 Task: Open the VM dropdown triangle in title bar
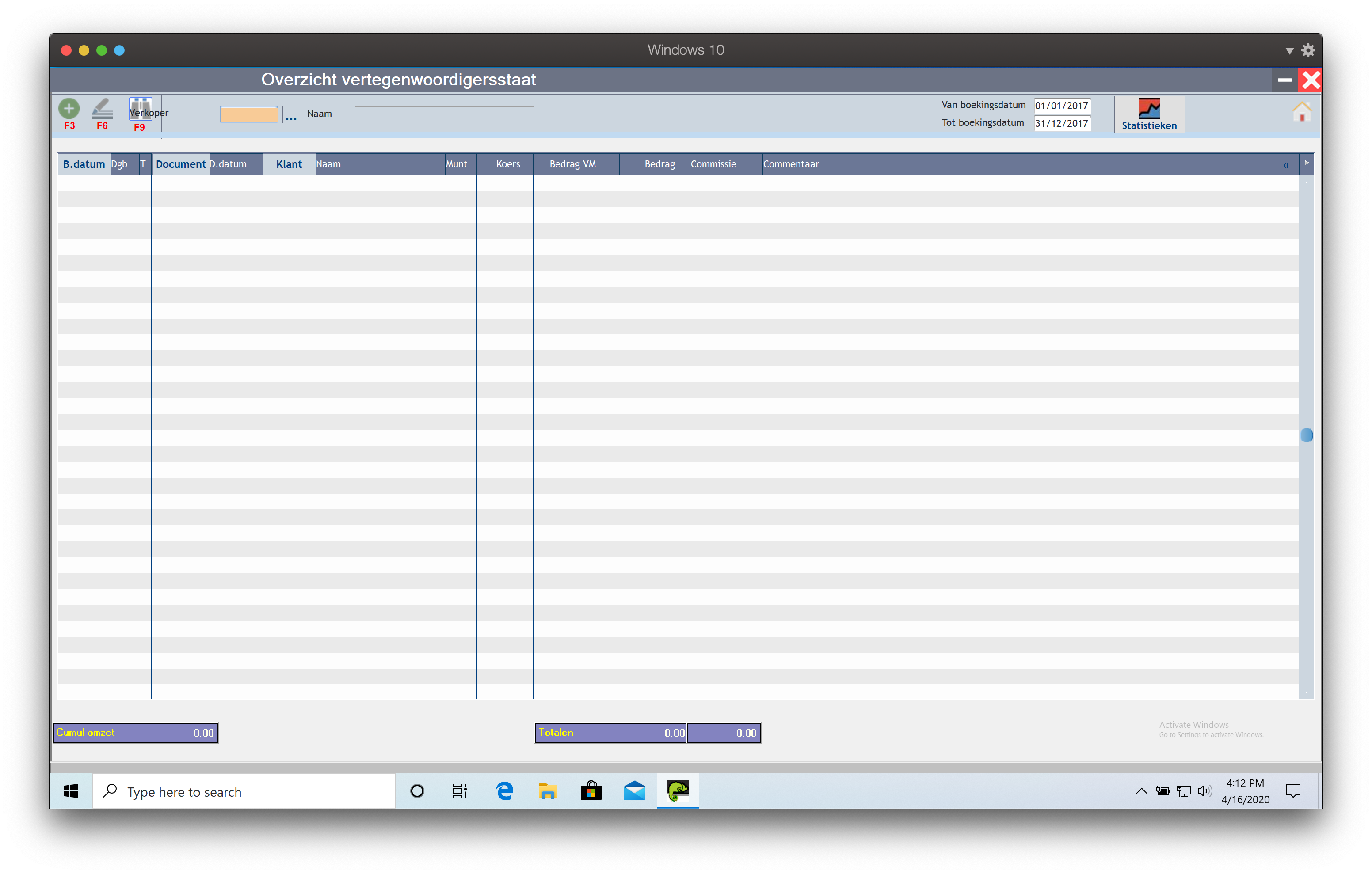pyautogui.click(x=1289, y=51)
